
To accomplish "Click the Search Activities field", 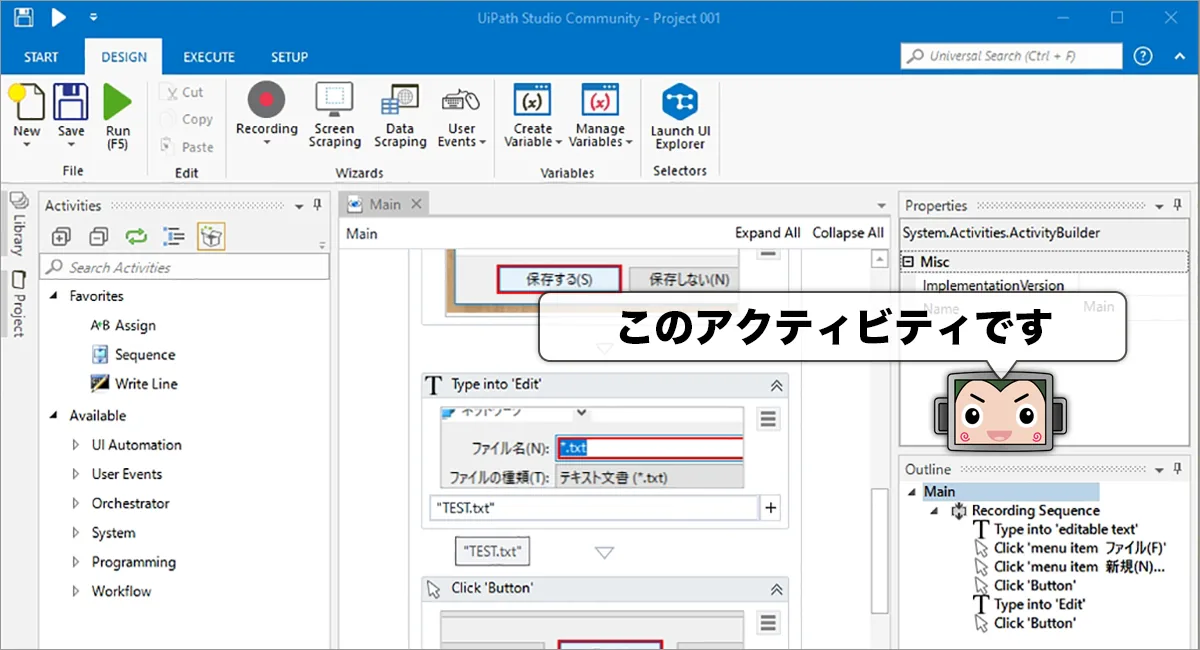I will (x=185, y=267).
